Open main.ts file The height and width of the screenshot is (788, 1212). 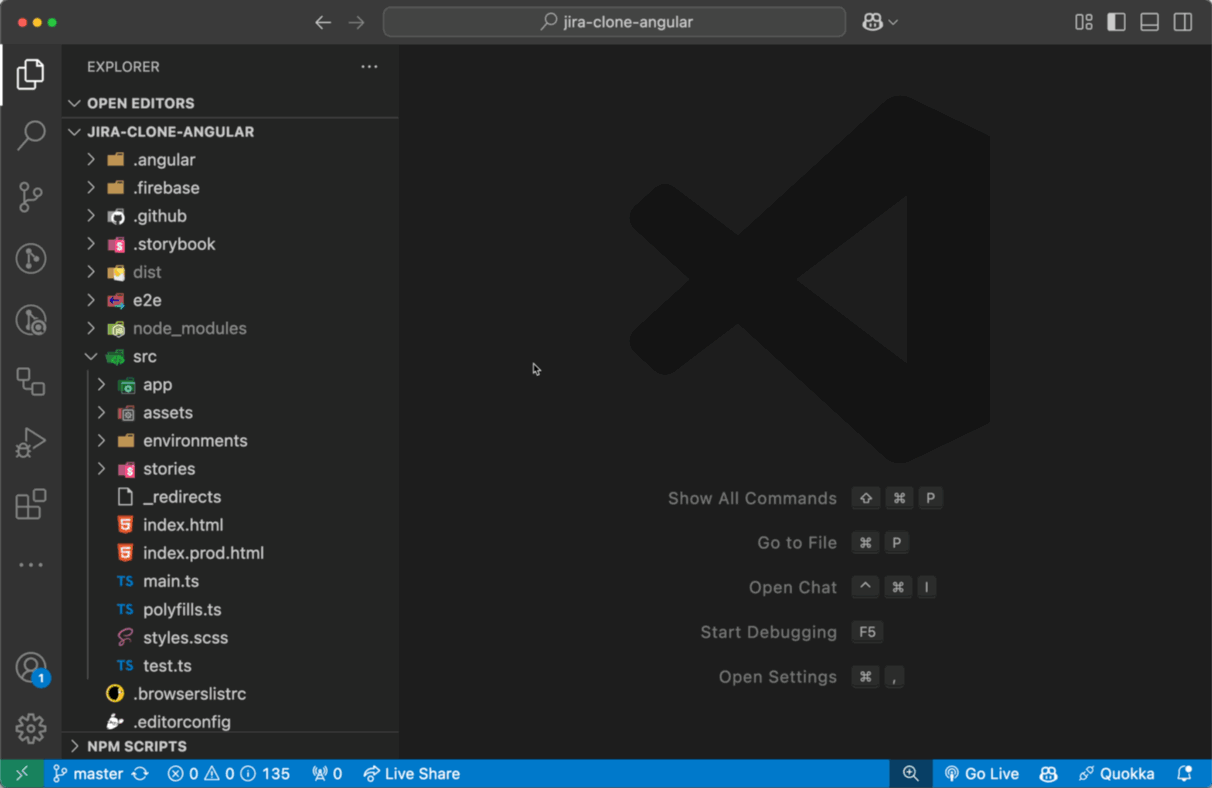[x=230, y=581]
